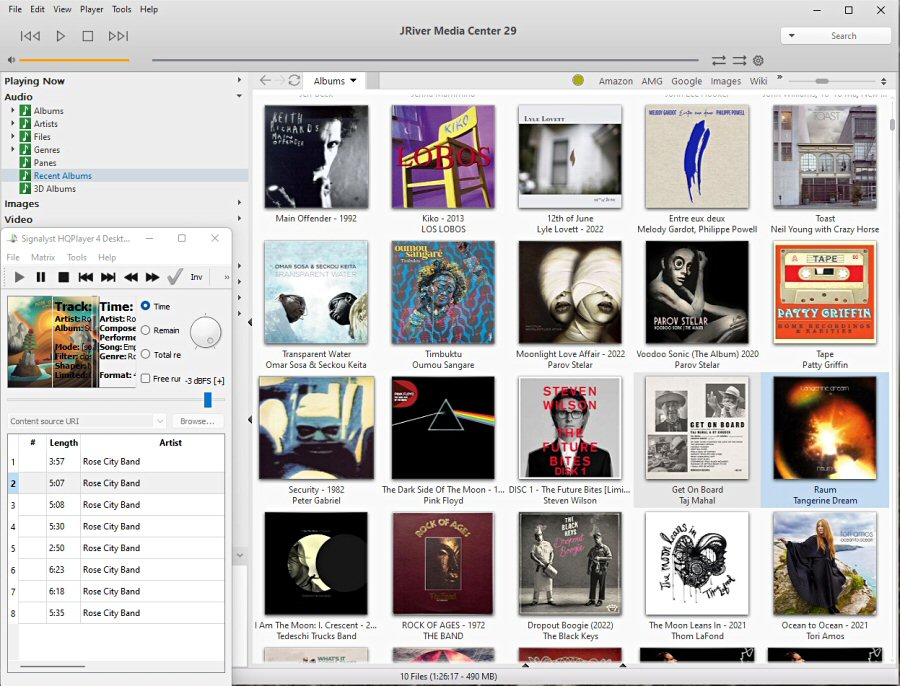This screenshot has height=686, width=900.
Task: Stop playback in HQPlayer
Action: coord(64,277)
